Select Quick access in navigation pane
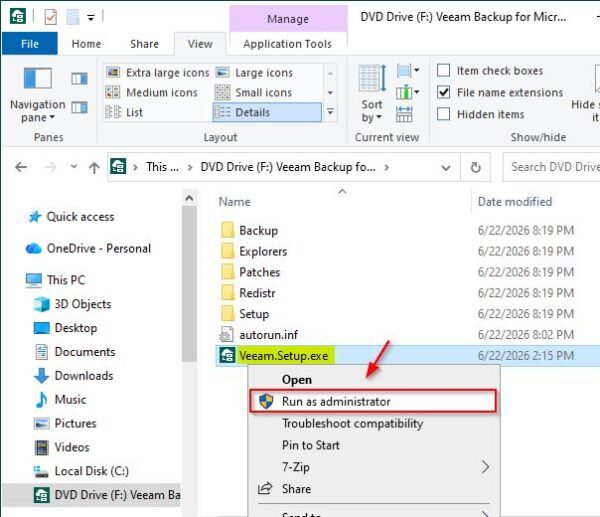This screenshot has width=600, height=517. pos(80,217)
